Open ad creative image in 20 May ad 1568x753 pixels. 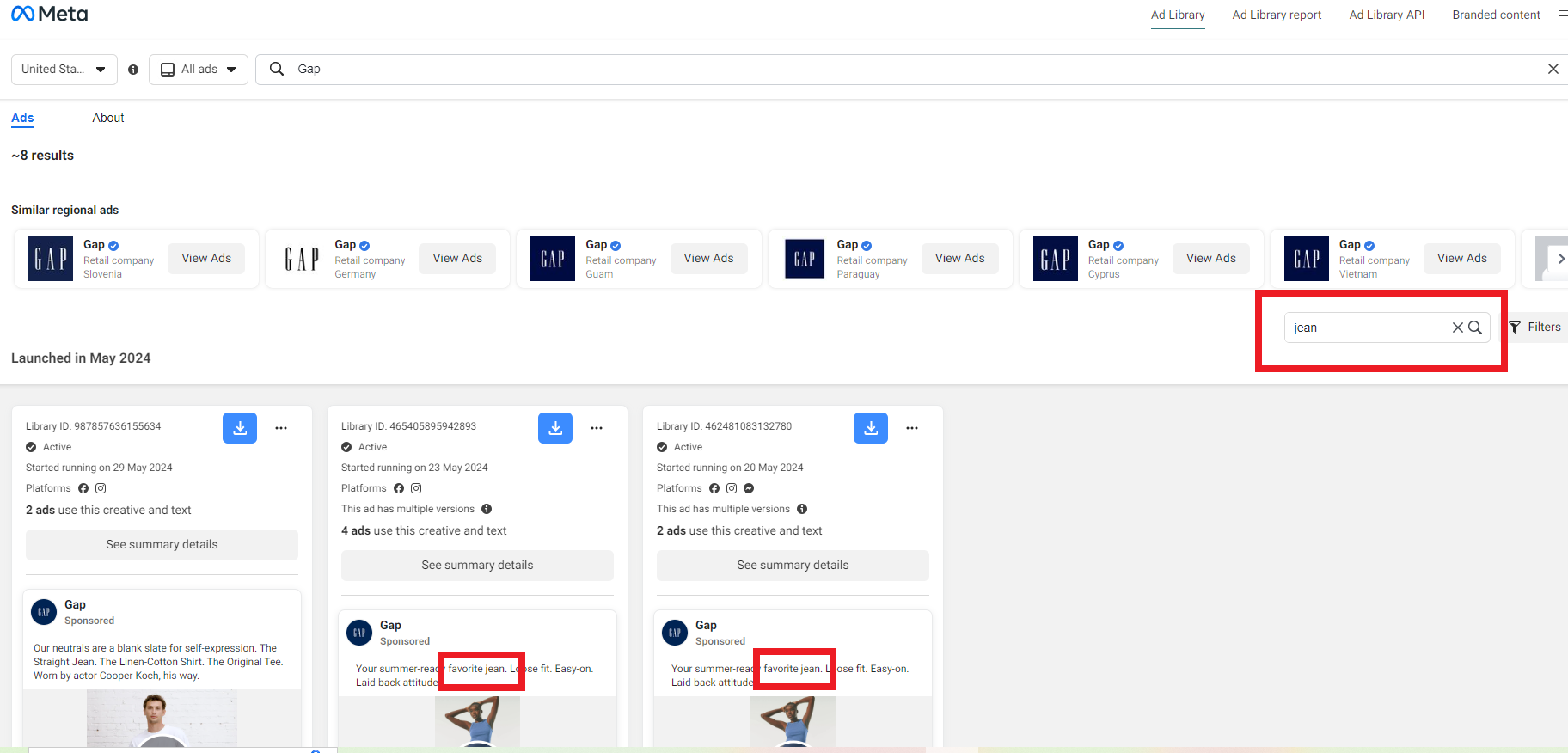(793, 722)
